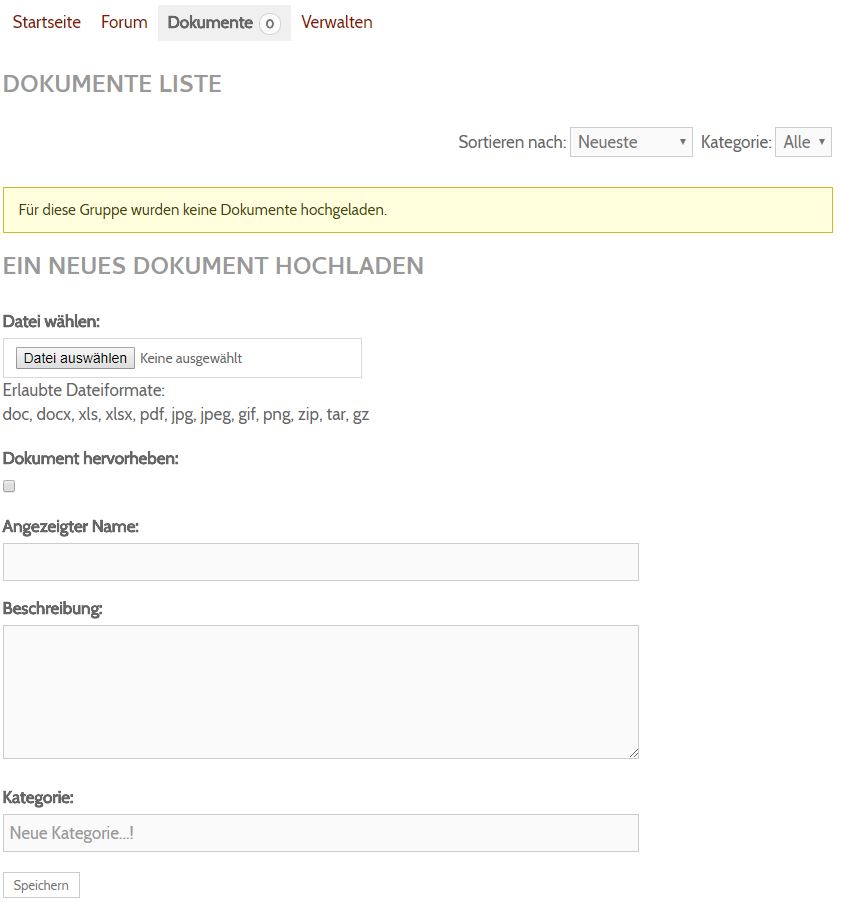Select the Dokumente tab
The image size is (842, 903).
point(224,23)
